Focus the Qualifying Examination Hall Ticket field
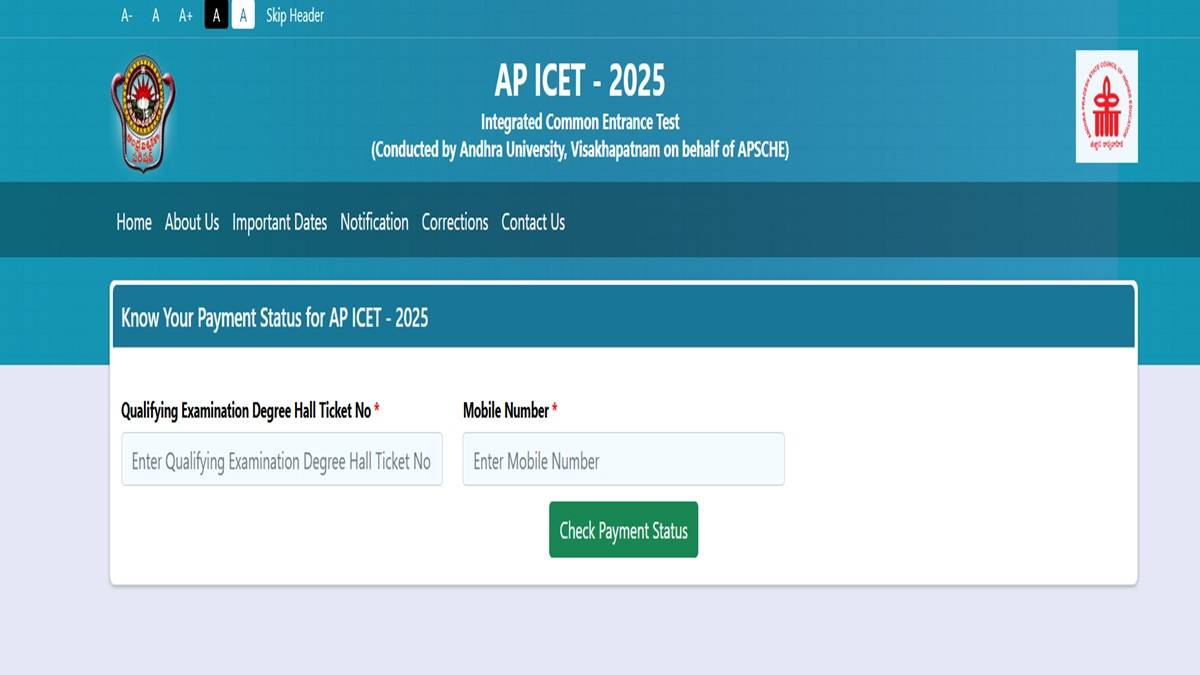 281,459
